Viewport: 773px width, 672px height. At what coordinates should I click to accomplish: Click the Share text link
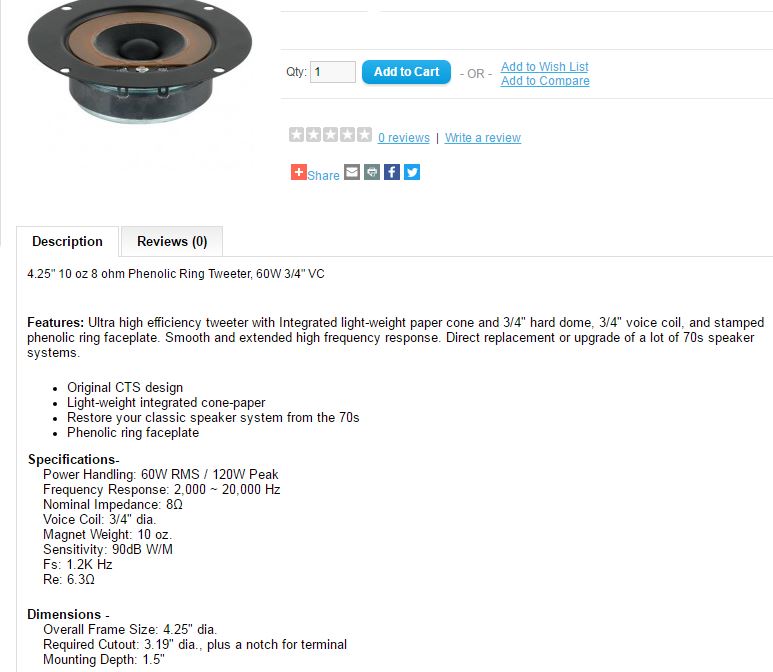pos(323,176)
